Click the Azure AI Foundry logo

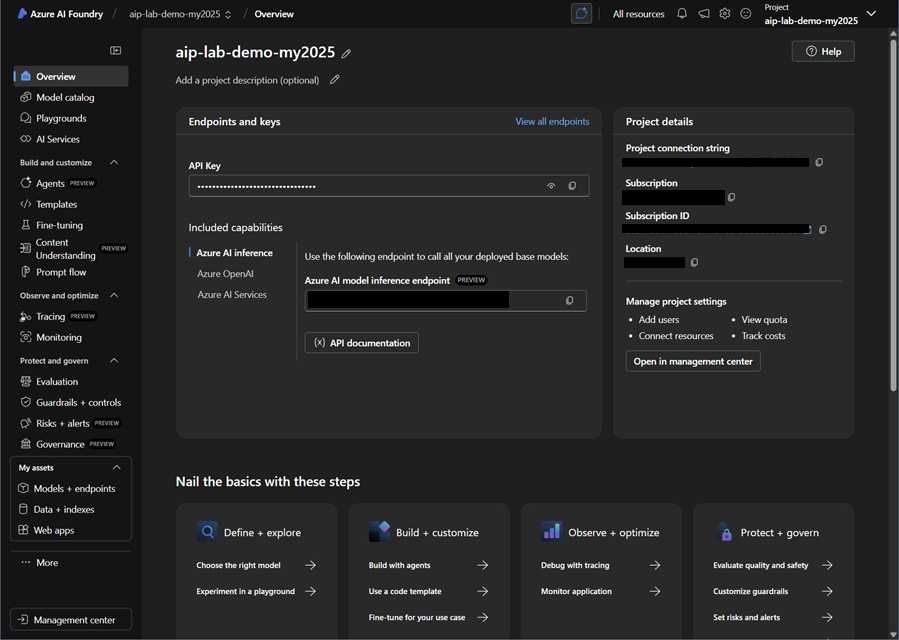(22, 14)
